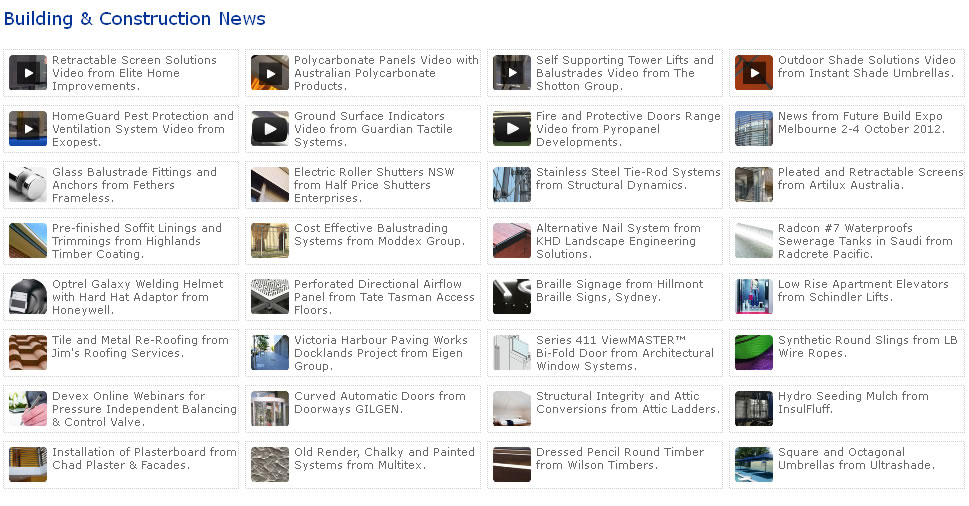Open Retractable Screen Solutions Video article link
Viewport: 969px width, 506px height.
[134, 73]
